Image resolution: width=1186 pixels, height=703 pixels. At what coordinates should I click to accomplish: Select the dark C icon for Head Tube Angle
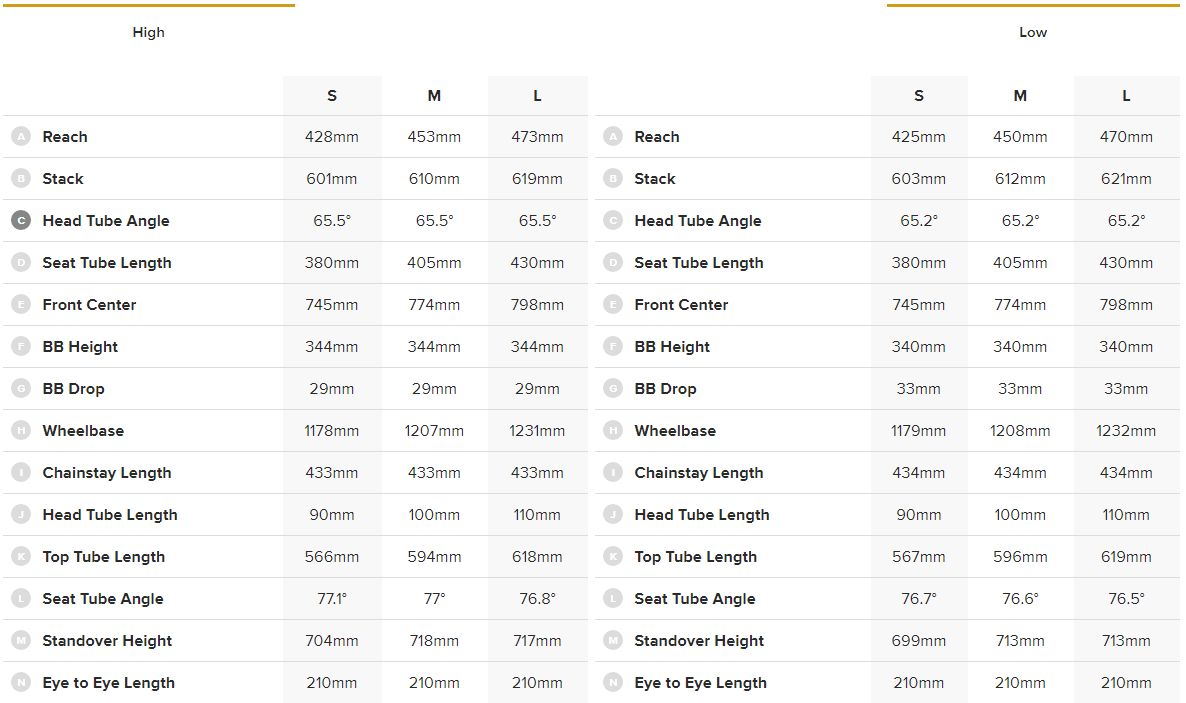[x=21, y=221]
